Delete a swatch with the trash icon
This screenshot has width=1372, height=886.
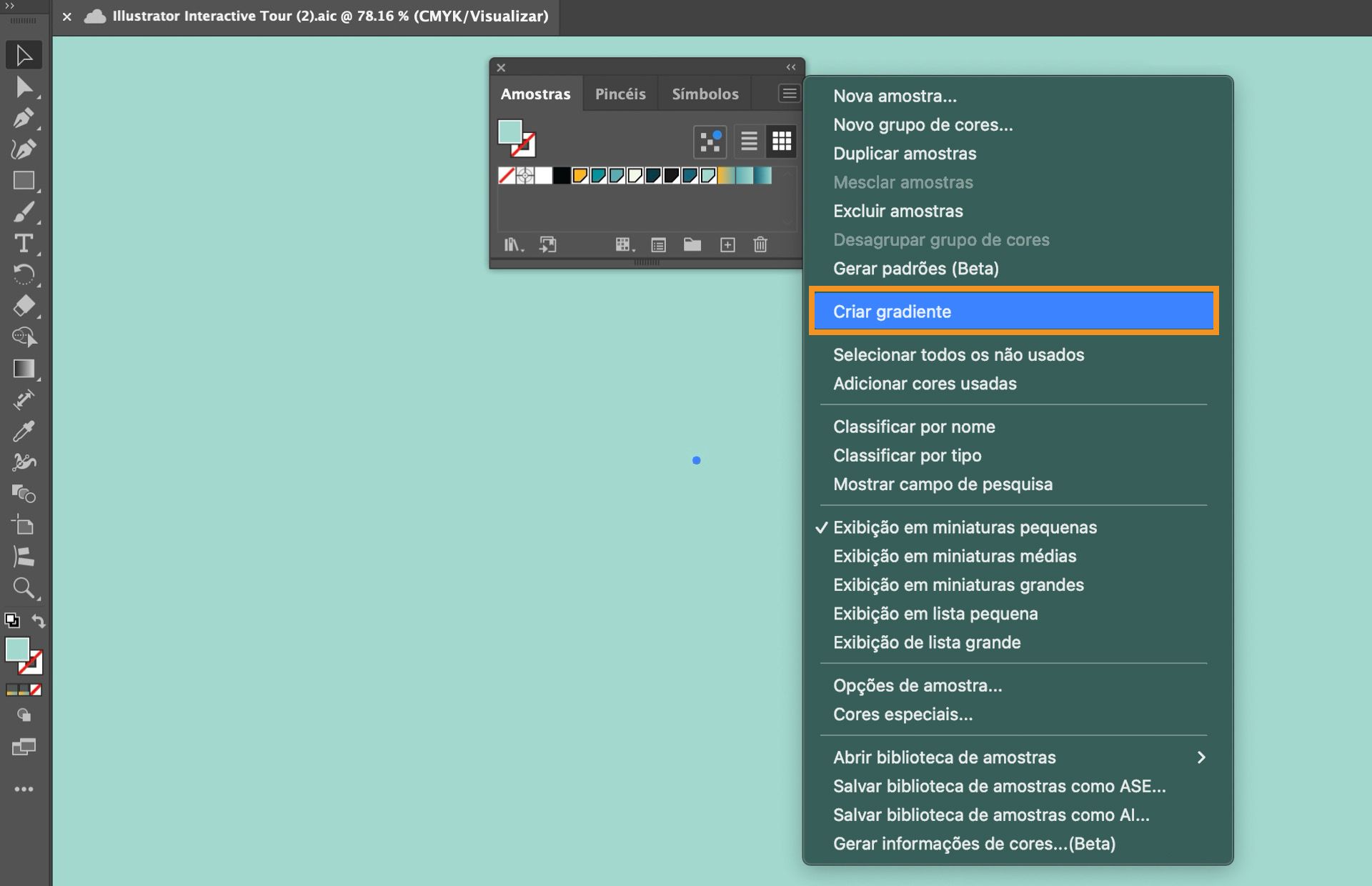[x=760, y=244]
